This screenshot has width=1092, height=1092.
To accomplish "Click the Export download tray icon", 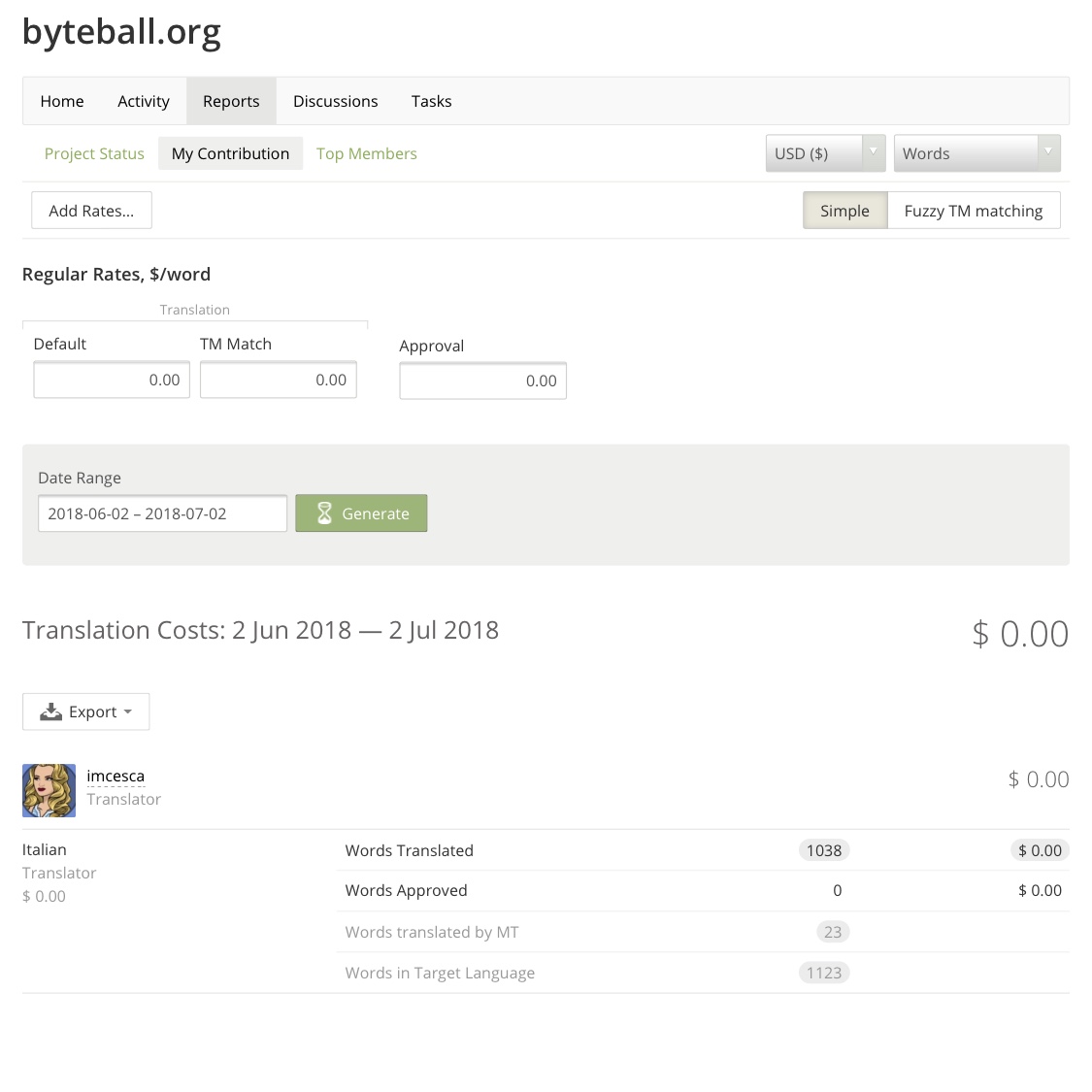I will 50,711.
